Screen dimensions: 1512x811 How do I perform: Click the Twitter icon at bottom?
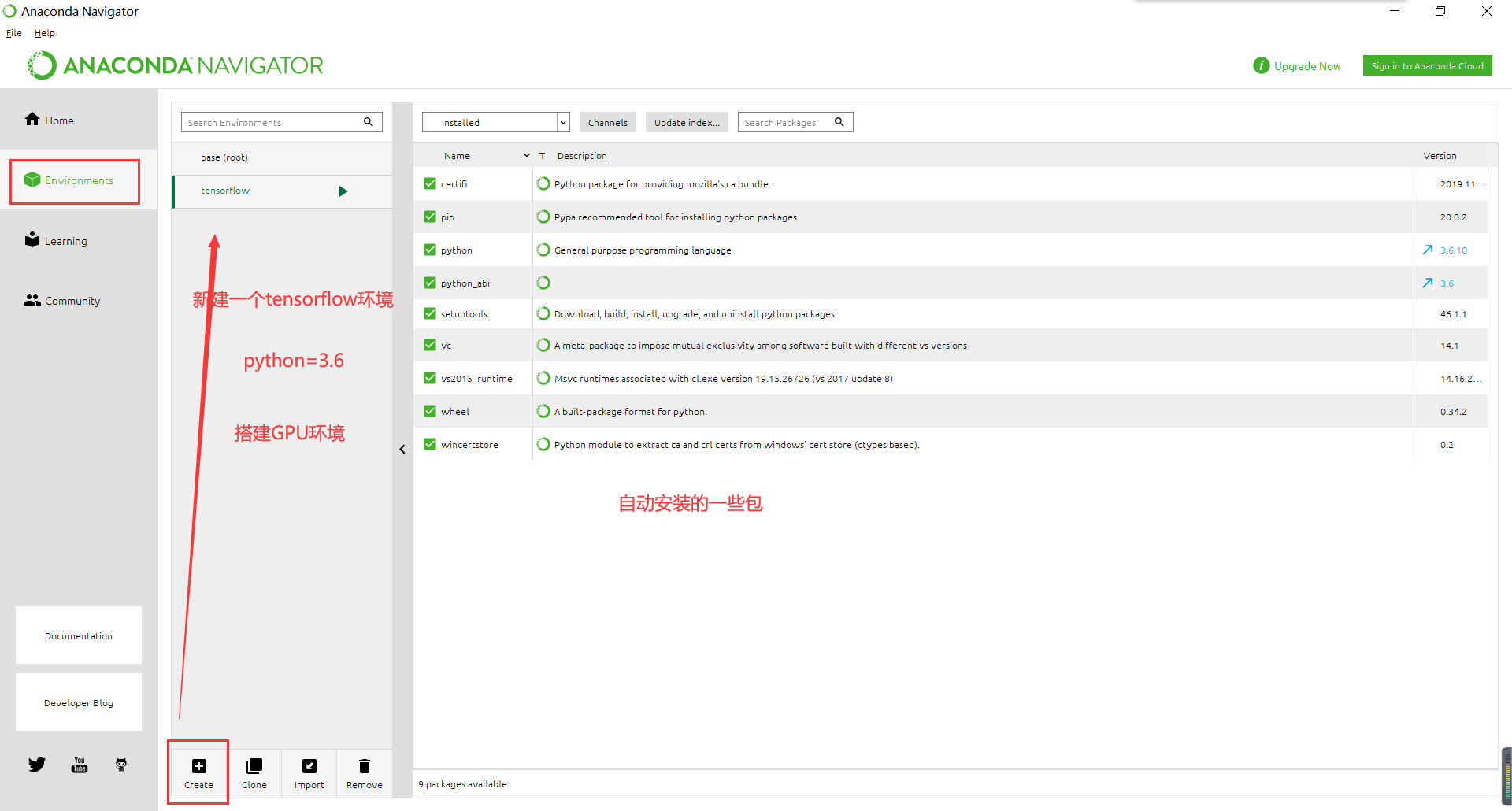point(36,764)
